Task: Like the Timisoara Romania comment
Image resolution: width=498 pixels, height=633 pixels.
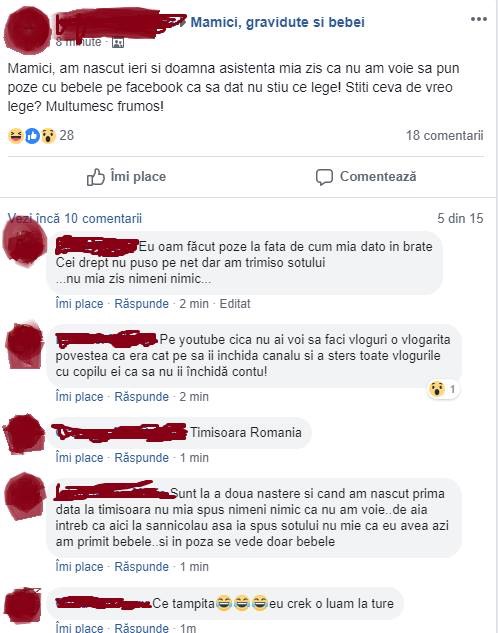Action: pos(80,458)
